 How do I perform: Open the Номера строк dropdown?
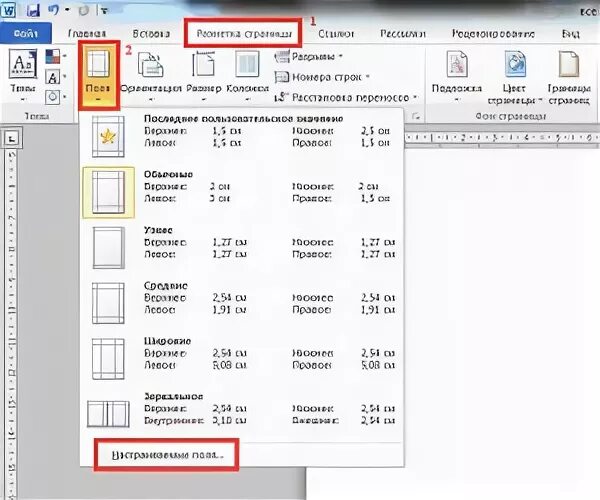[x=322, y=77]
